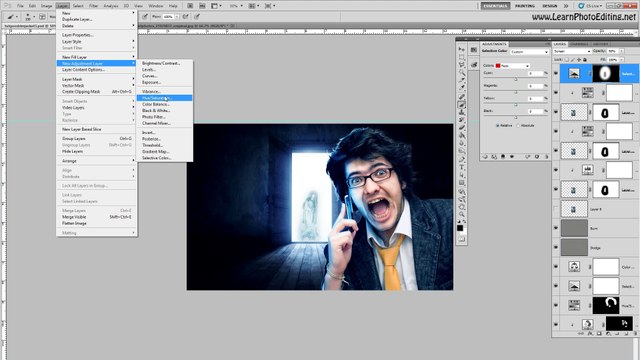The height and width of the screenshot is (360, 640).
Task: Select the Absolute radio button
Action: pyautogui.click(x=518, y=126)
